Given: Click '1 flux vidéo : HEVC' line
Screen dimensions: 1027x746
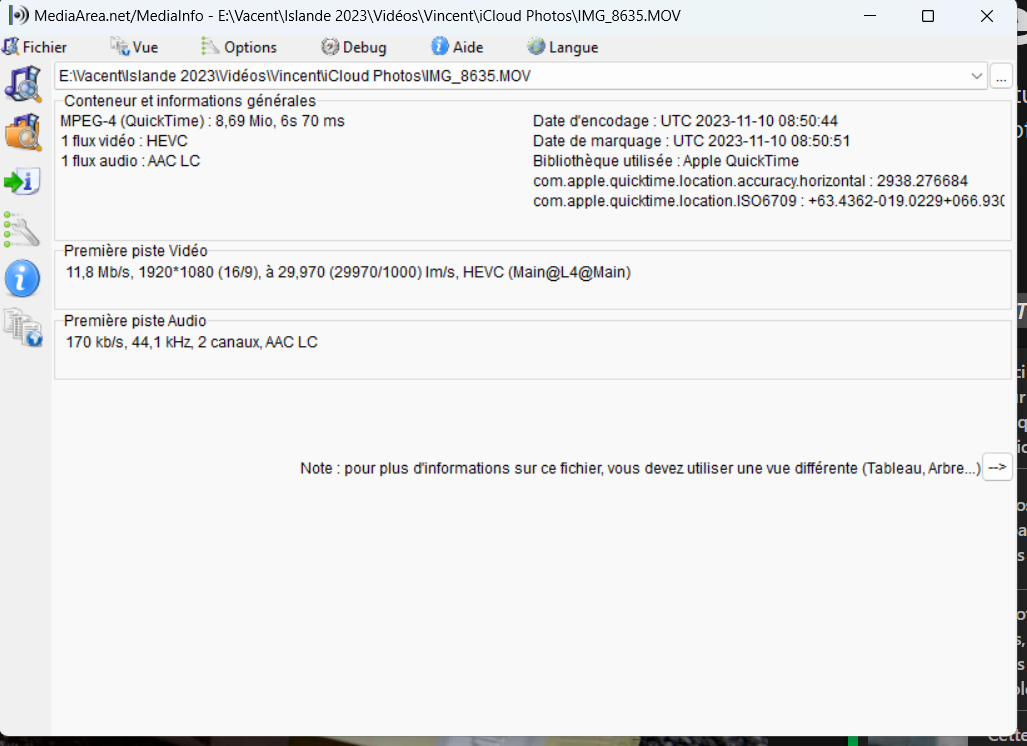Looking at the screenshot, I should coord(124,141).
